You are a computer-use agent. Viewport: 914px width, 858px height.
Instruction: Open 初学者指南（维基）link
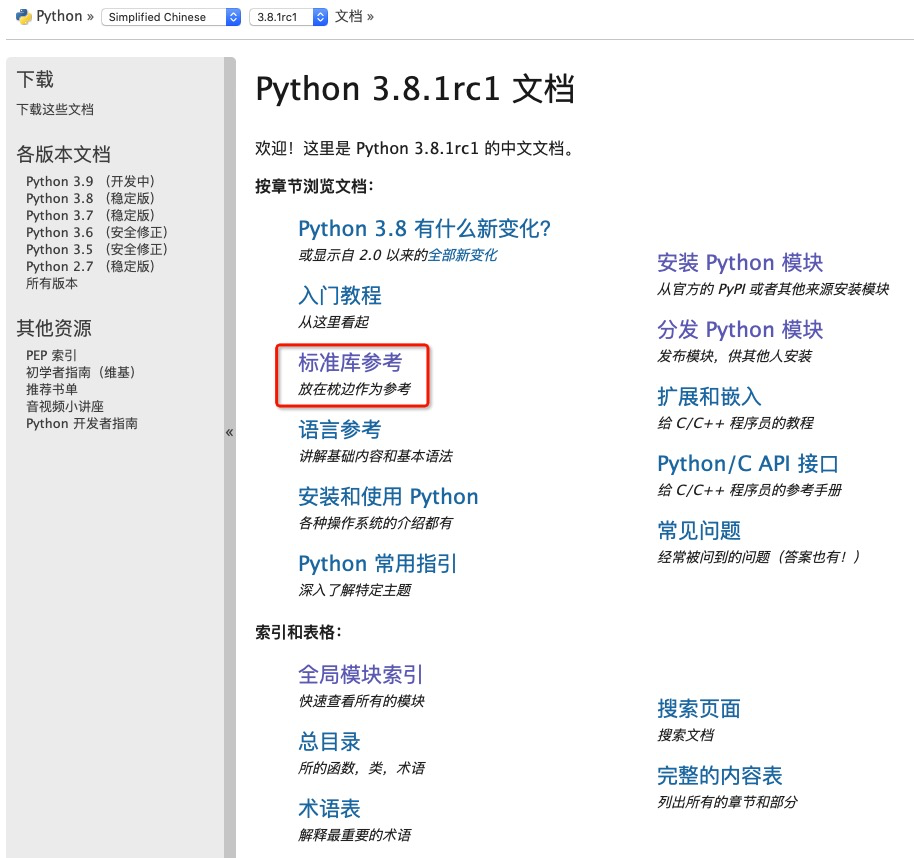[80, 372]
